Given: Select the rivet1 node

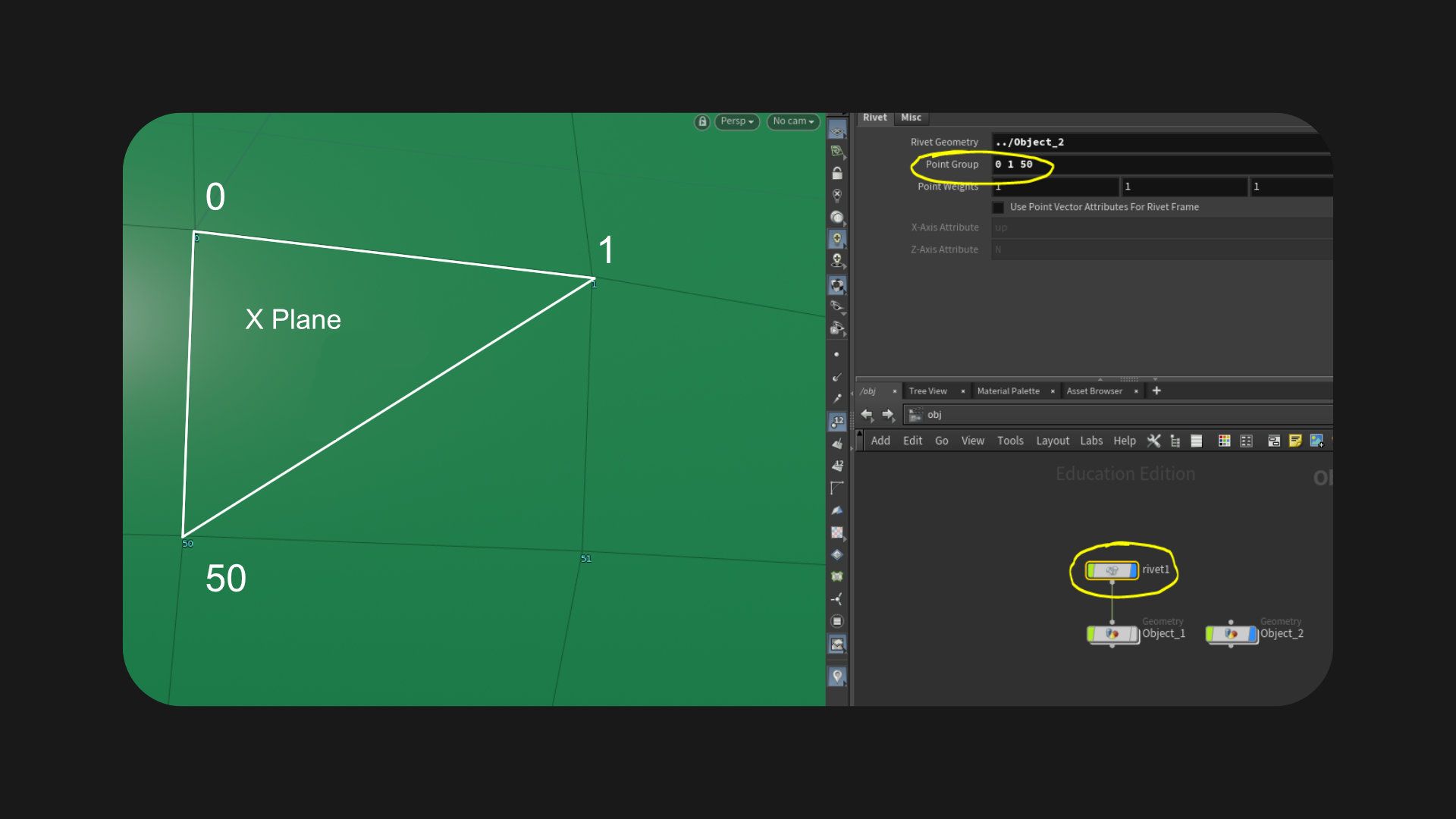Looking at the screenshot, I should [x=1112, y=570].
